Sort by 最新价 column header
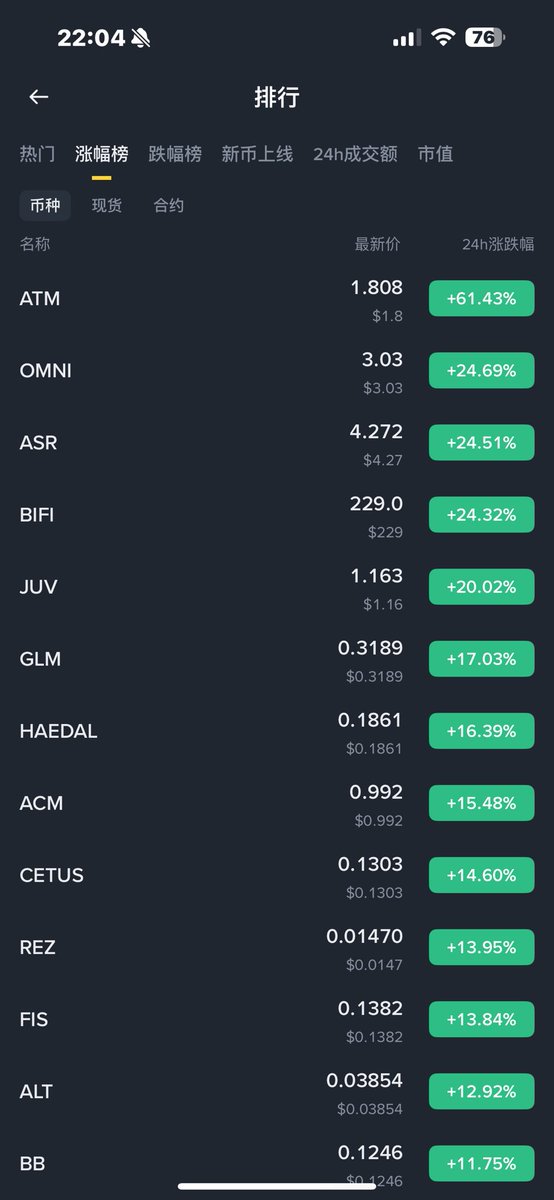Viewport: 554px width, 1200px height. click(378, 244)
